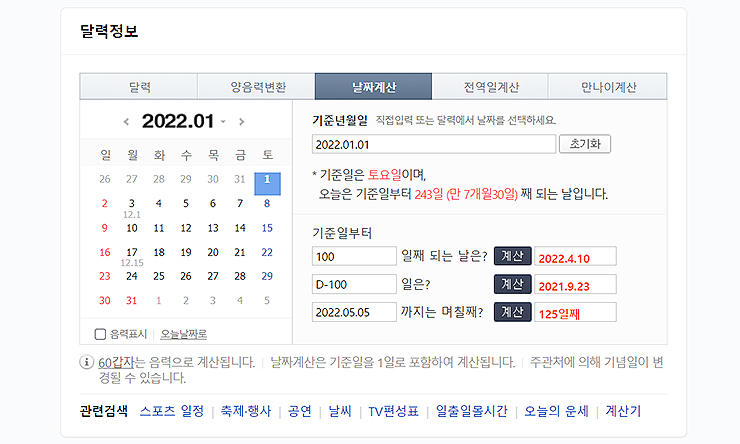Viewport: 740px width, 444px height.
Task: Open the 2022.01 month dropdown arrow
Action: point(223,122)
